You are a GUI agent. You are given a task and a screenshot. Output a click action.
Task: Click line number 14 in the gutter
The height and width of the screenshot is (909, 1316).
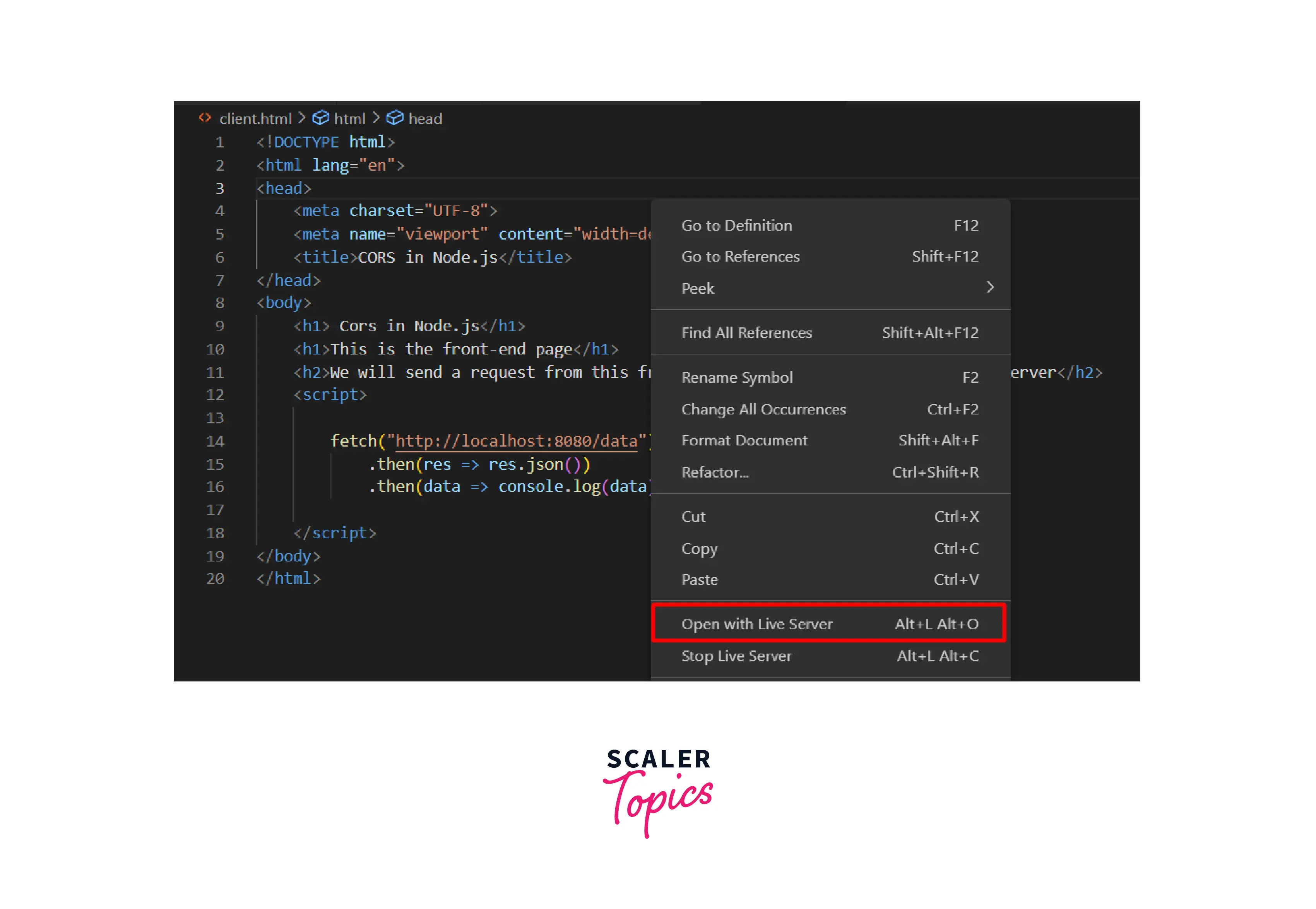pyautogui.click(x=215, y=442)
